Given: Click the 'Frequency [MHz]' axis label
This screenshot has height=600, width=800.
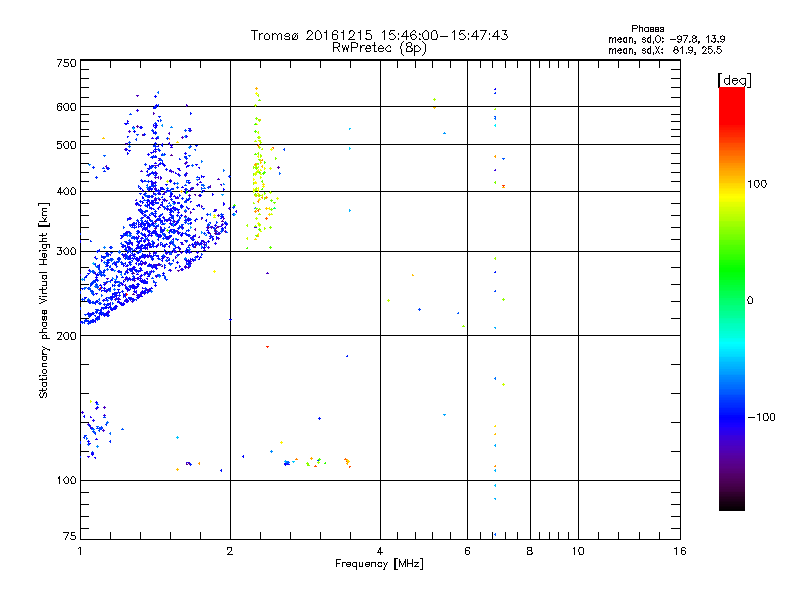Looking at the screenshot, I should 379,564.
